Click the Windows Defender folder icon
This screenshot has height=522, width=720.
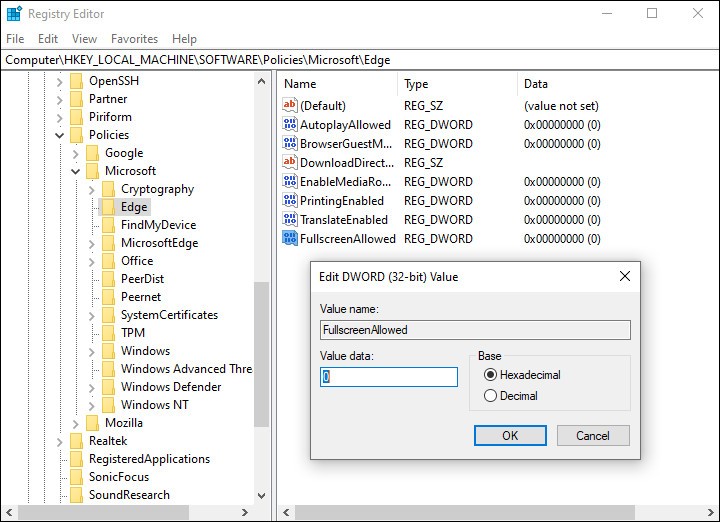108,387
